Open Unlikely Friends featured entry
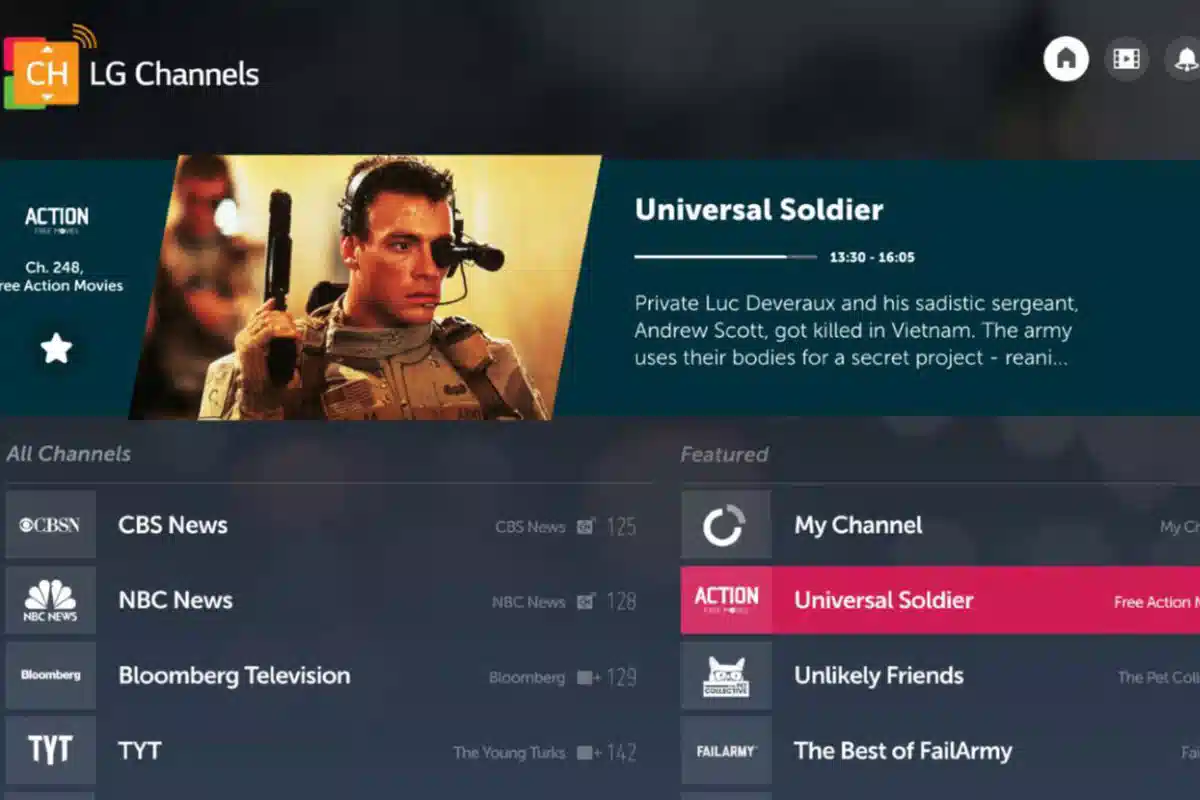The width and height of the screenshot is (1200, 800). [x=940, y=675]
